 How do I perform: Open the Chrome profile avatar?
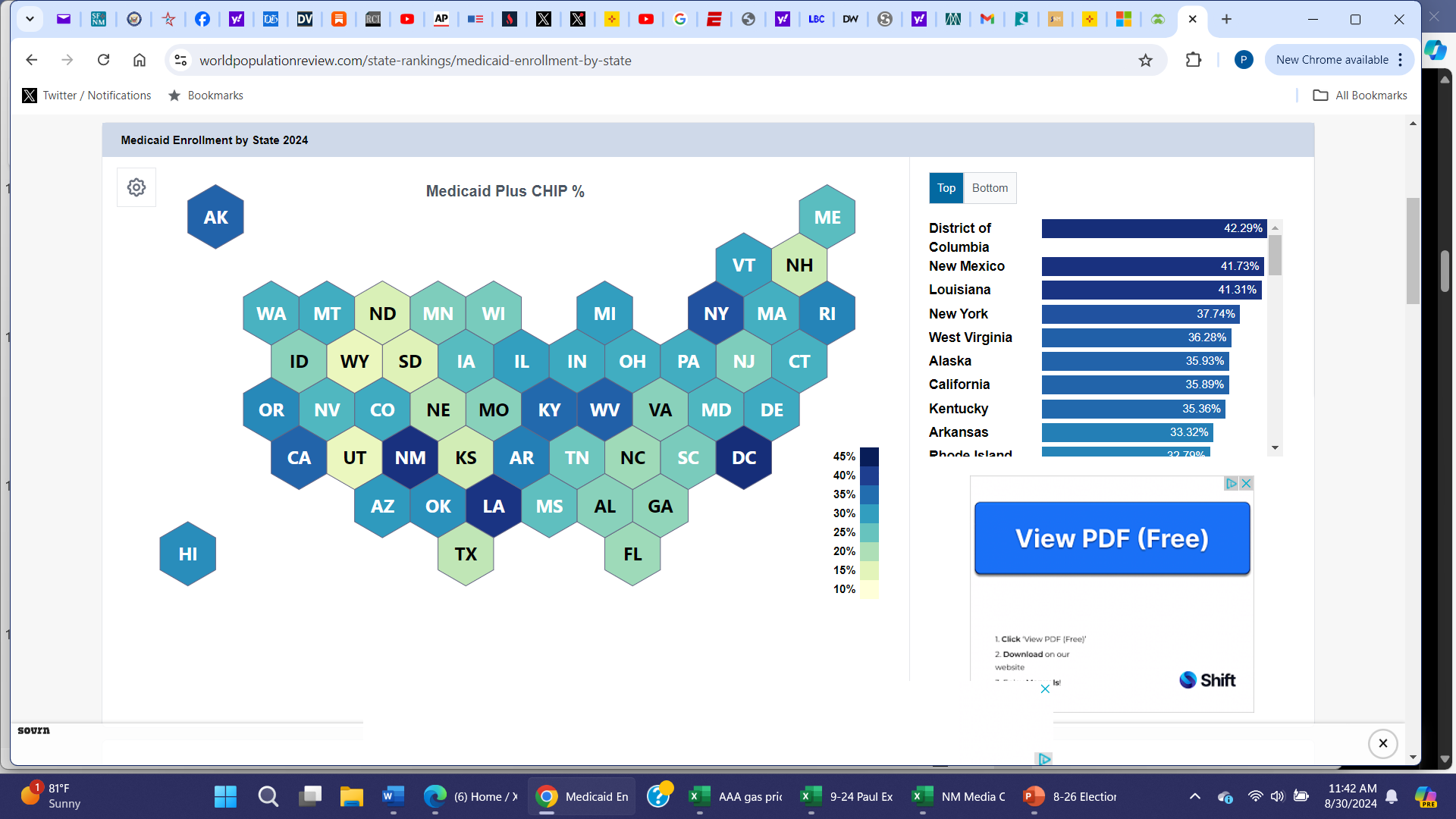[1243, 60]
